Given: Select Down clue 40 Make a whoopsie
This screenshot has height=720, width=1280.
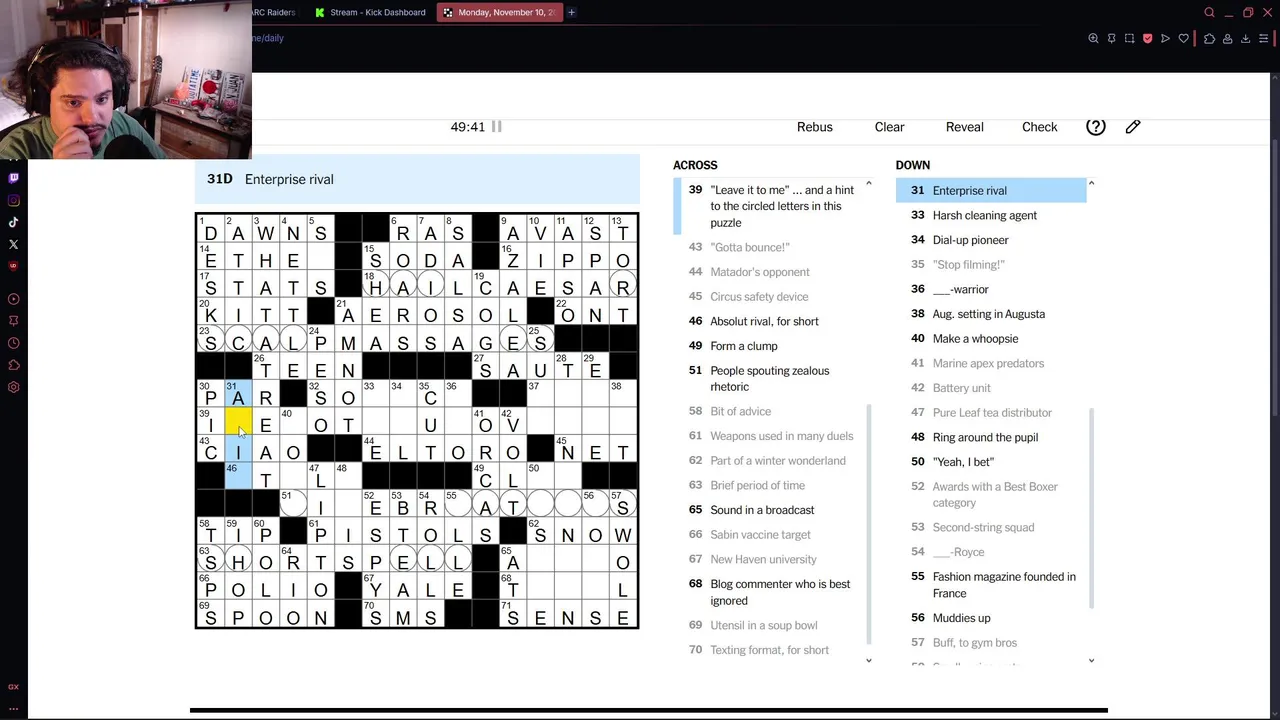Looking at the screenshot, I should tap(991, 339).
